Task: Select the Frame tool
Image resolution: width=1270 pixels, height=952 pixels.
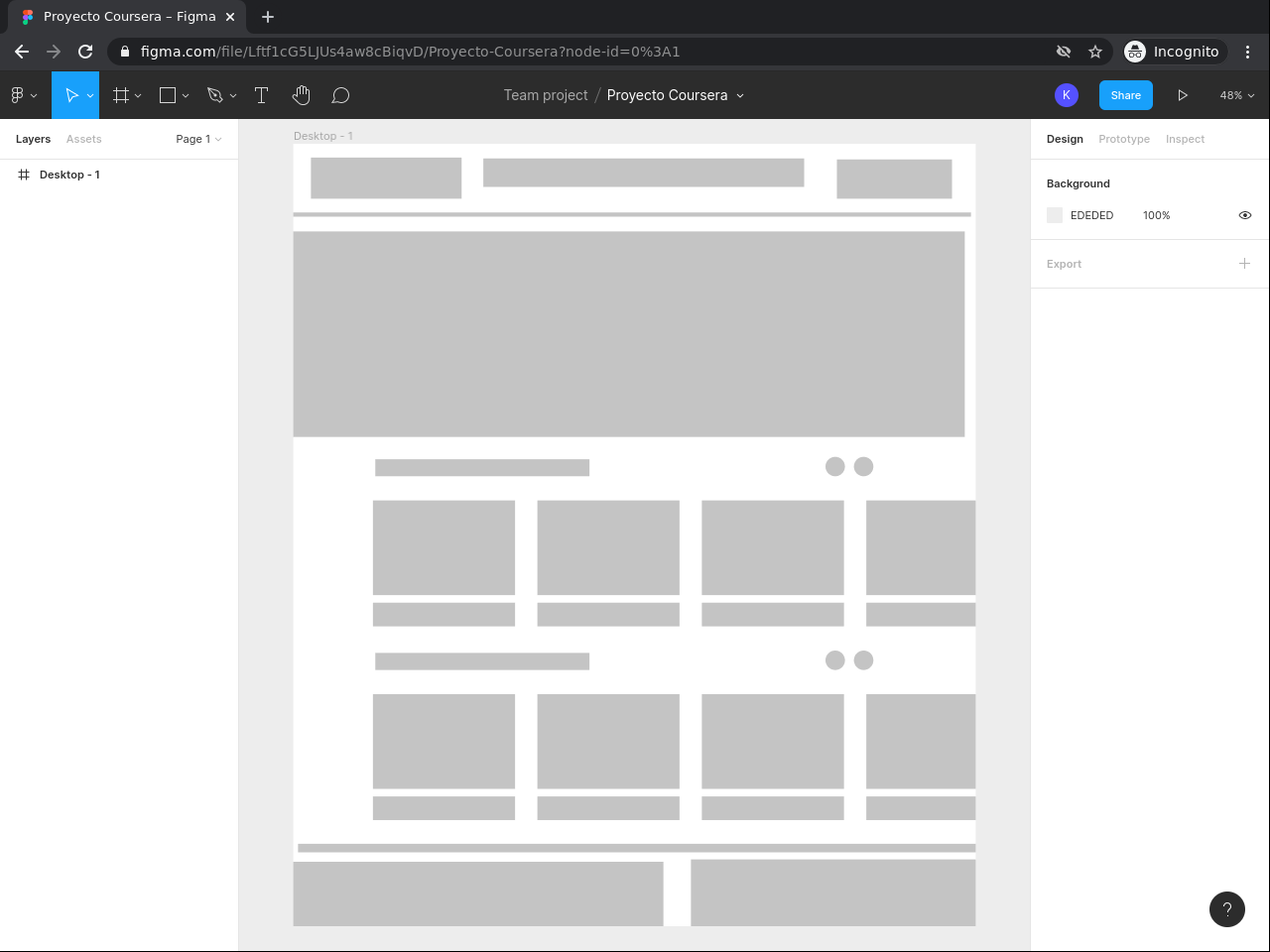Action: [x=121, y=95]
